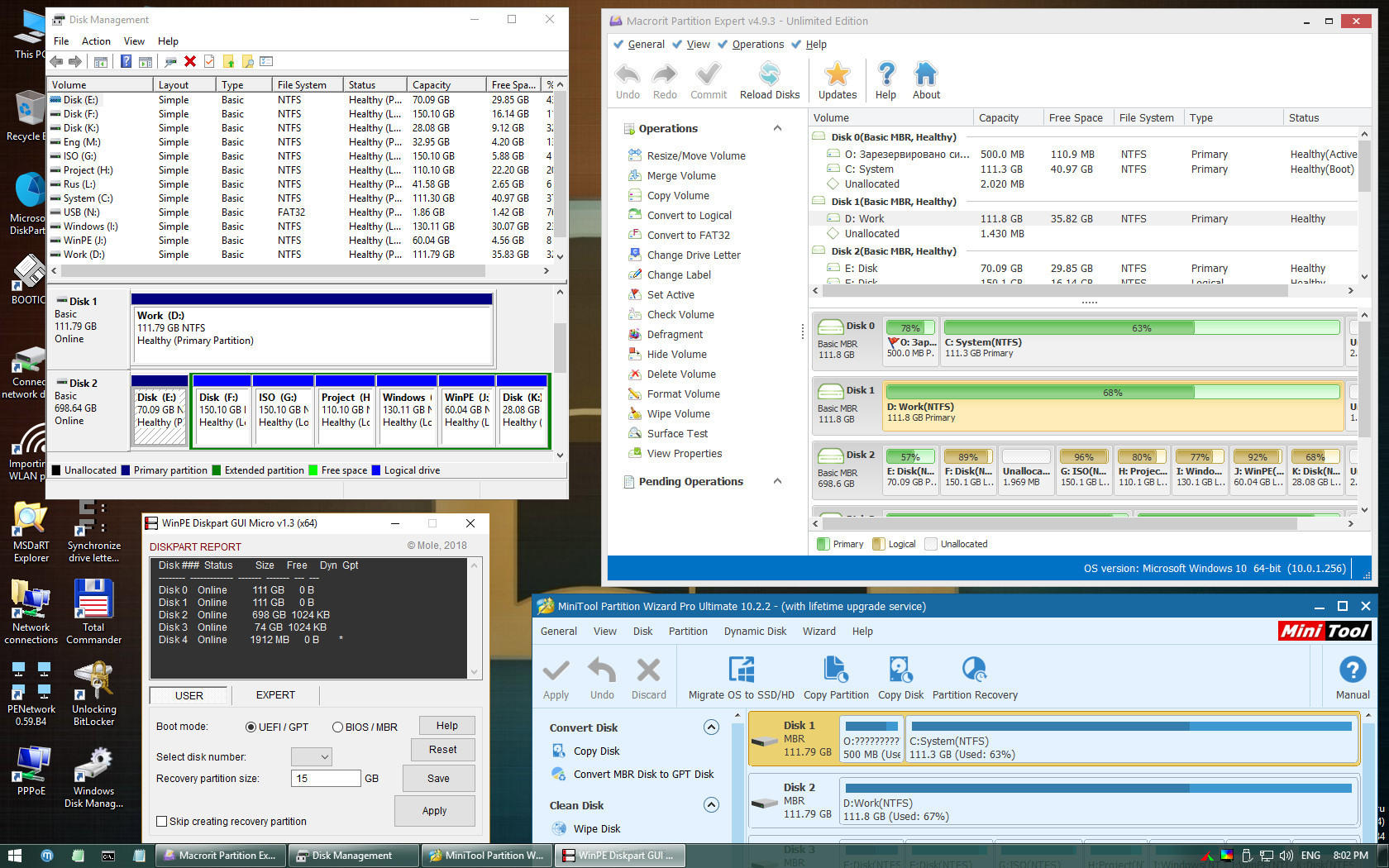Open Total Commander desktop icon
The height and width of the screenshot is (868, 1389).
(x=93, y=611)
